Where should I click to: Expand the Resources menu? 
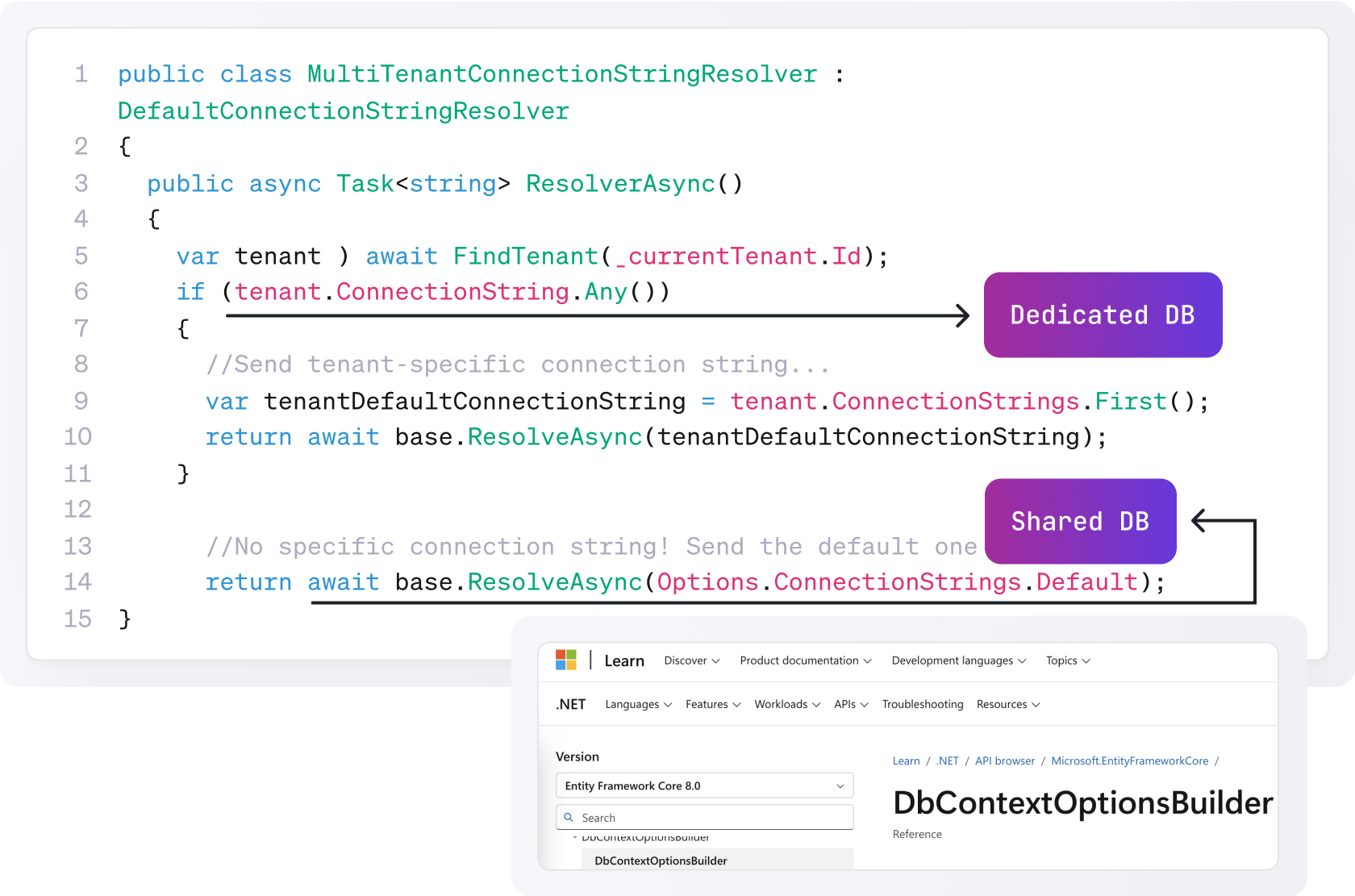(x=1007, y=704)
